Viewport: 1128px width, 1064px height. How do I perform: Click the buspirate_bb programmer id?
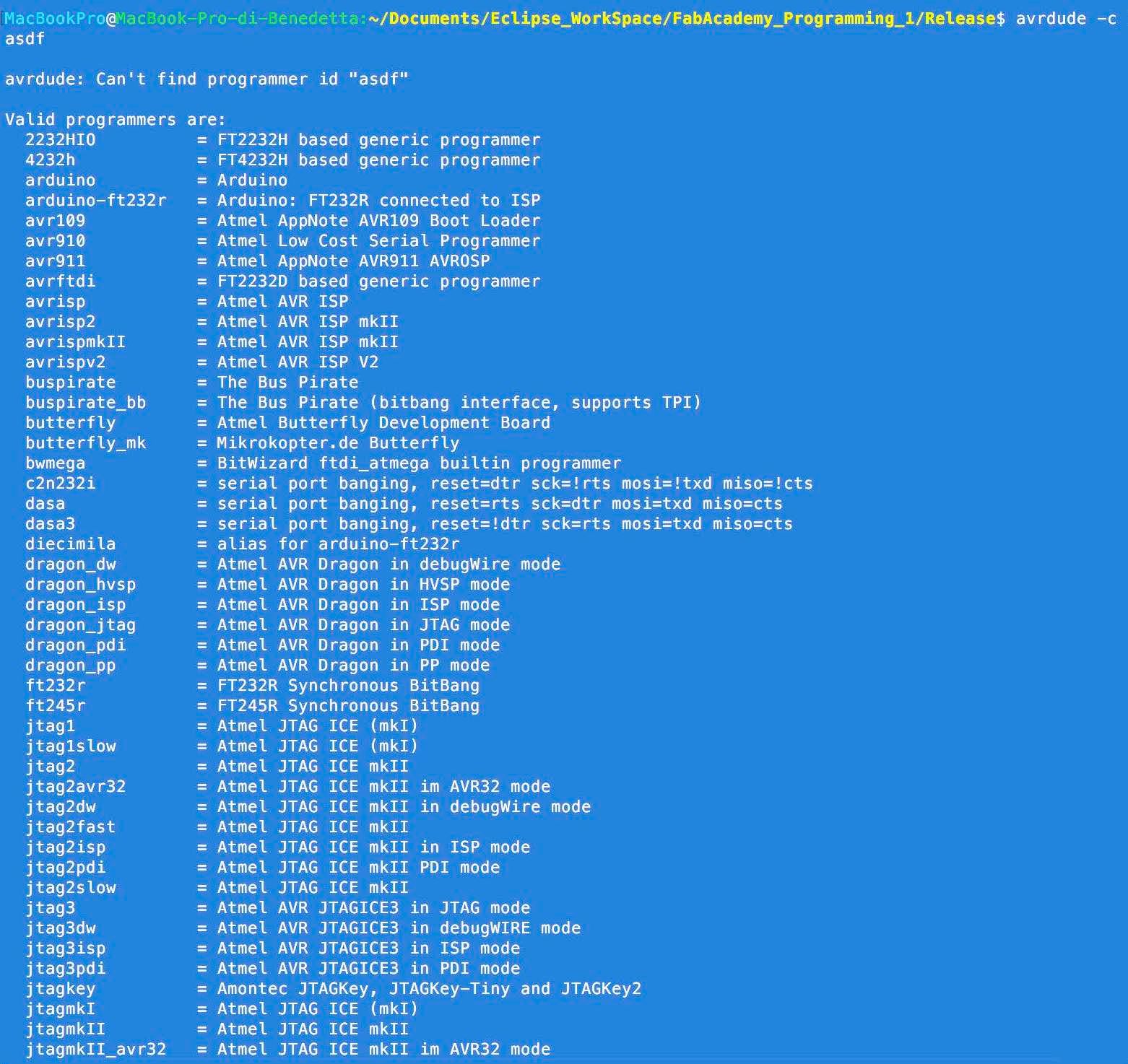coord(85,403)
